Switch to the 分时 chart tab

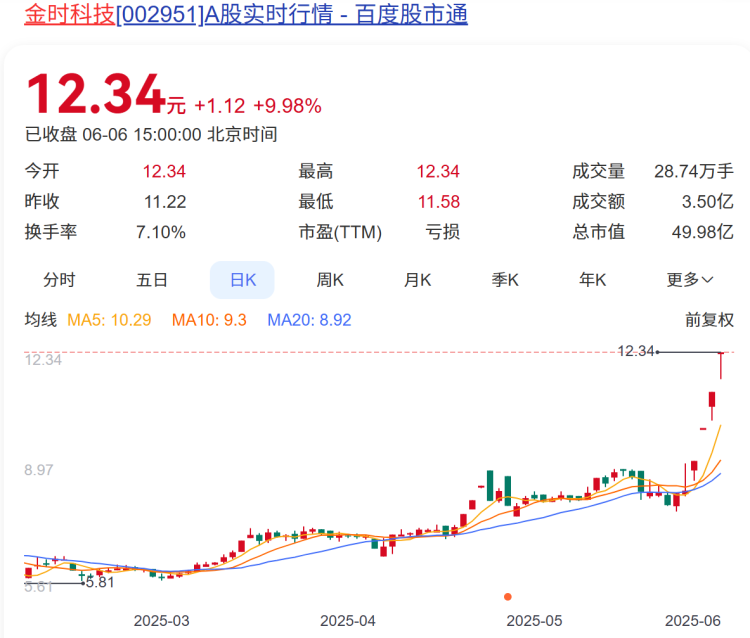coord(59,280)
